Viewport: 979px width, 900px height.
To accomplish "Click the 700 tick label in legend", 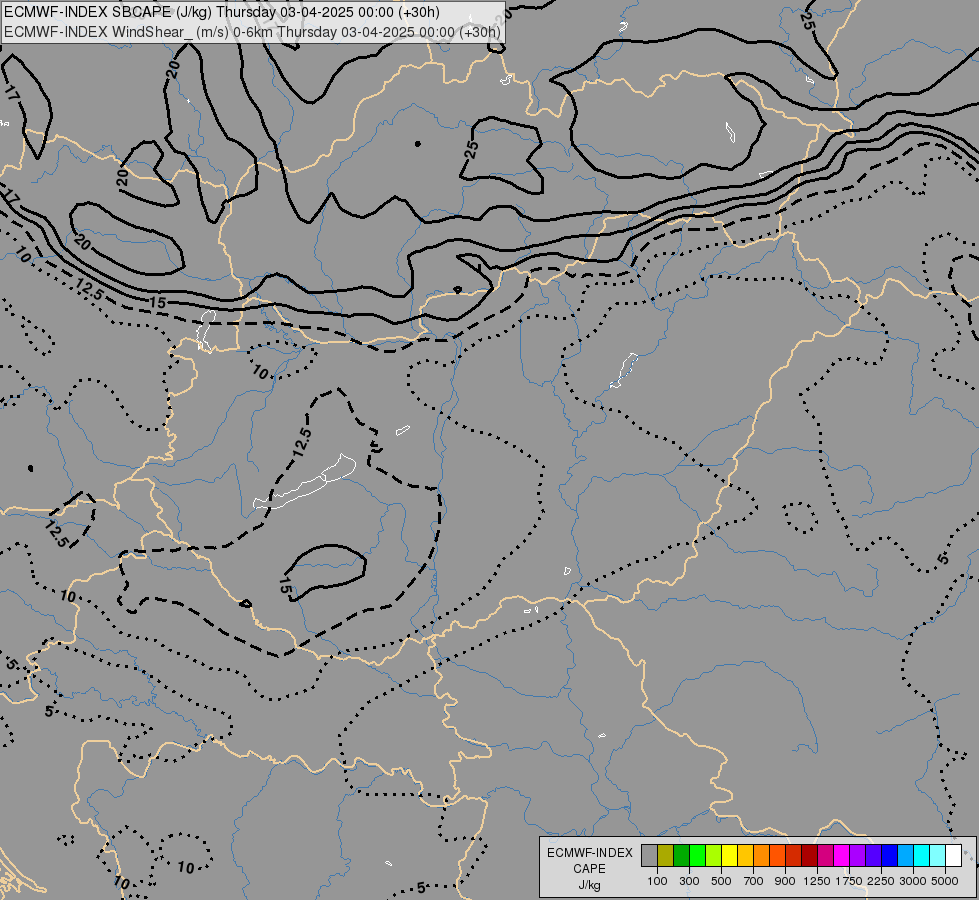I will click(754, 881).
